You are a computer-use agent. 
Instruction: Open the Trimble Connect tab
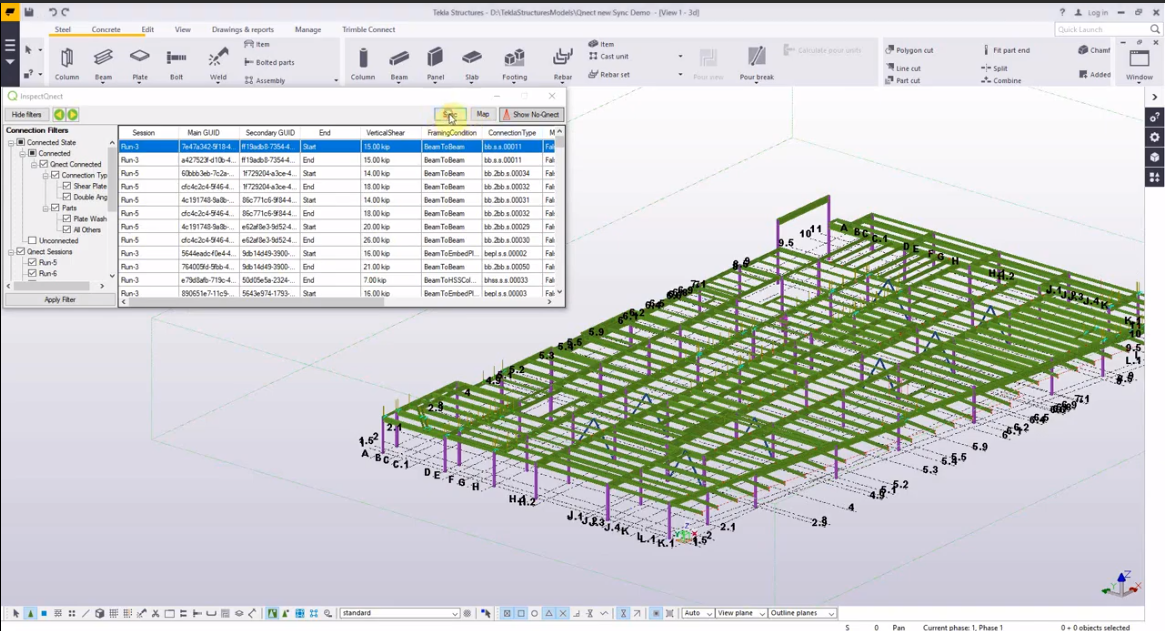(369, 30)
